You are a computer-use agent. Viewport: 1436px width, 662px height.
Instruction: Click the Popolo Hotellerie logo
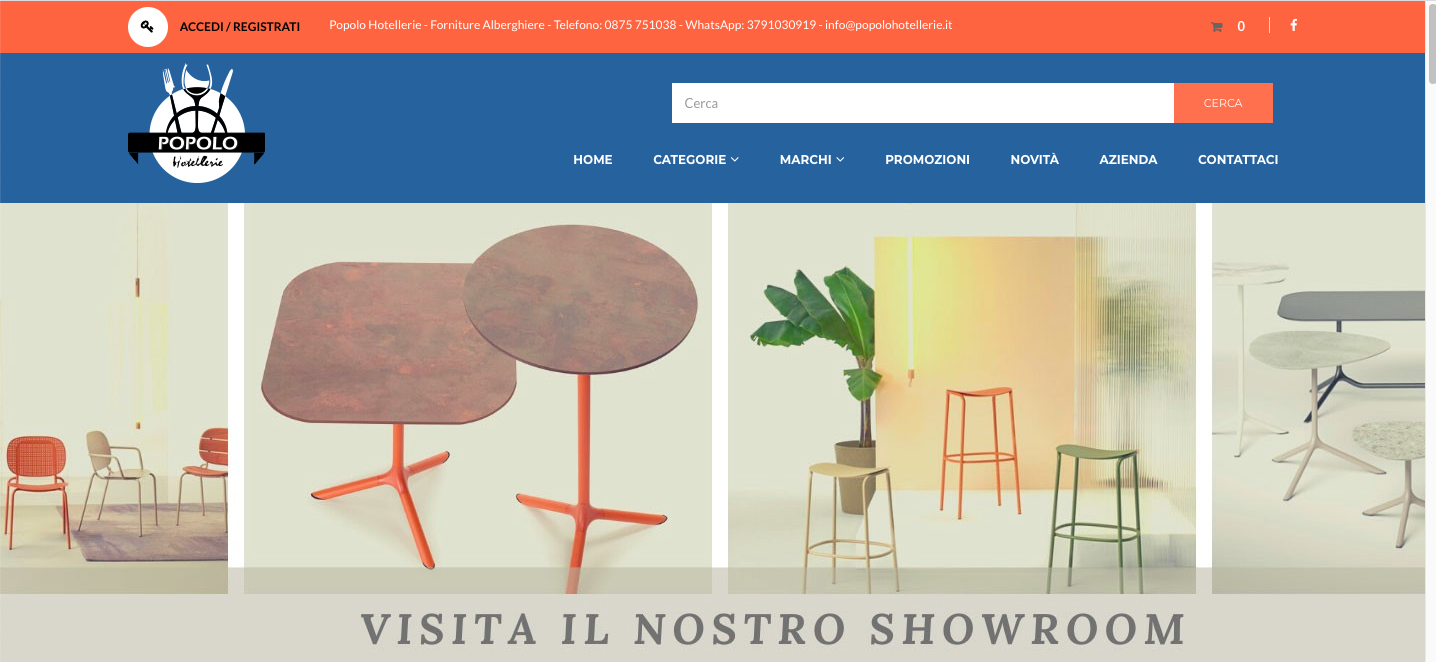(x=197, y=124)
